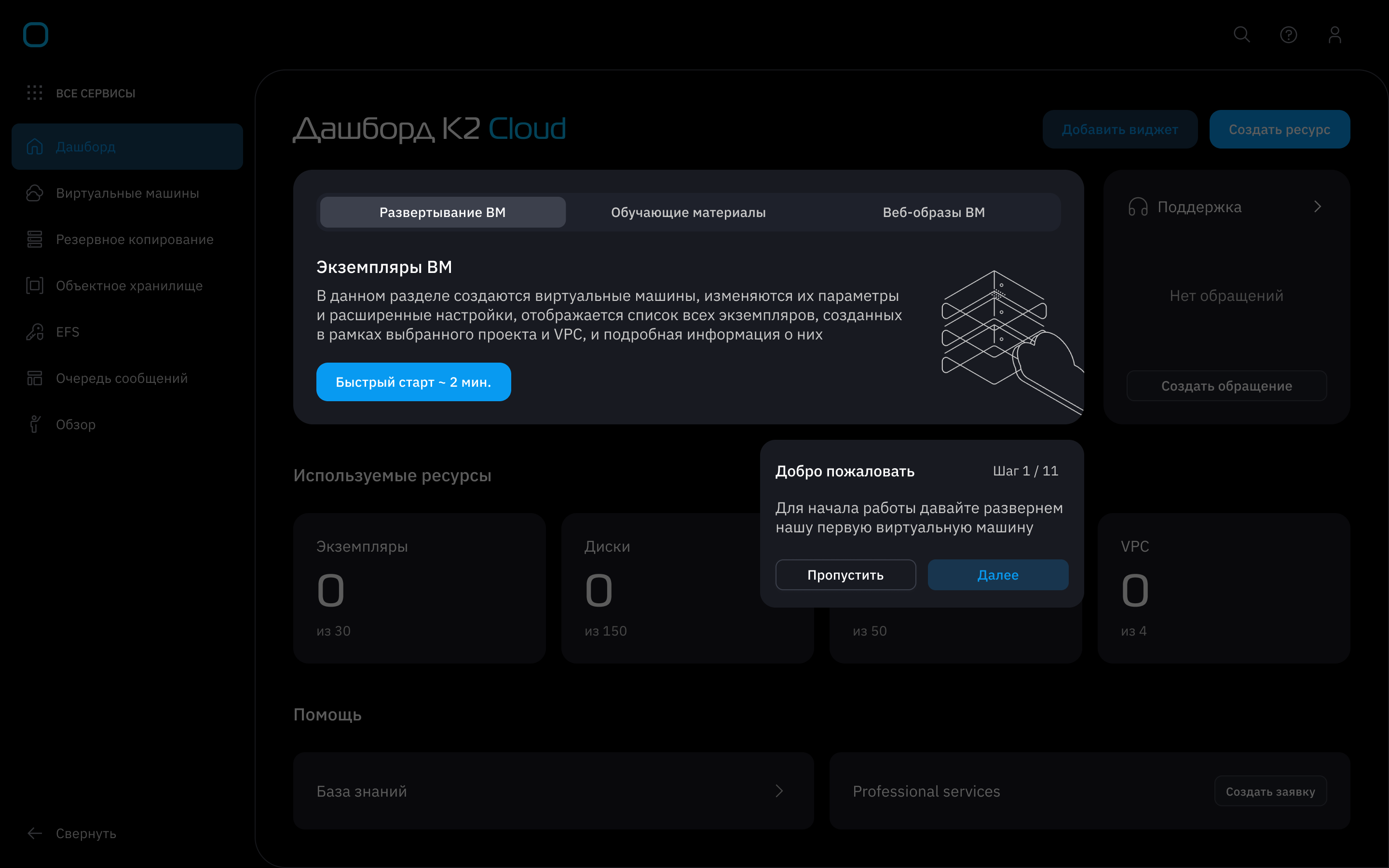Click the Поддержка heading

1199,207
